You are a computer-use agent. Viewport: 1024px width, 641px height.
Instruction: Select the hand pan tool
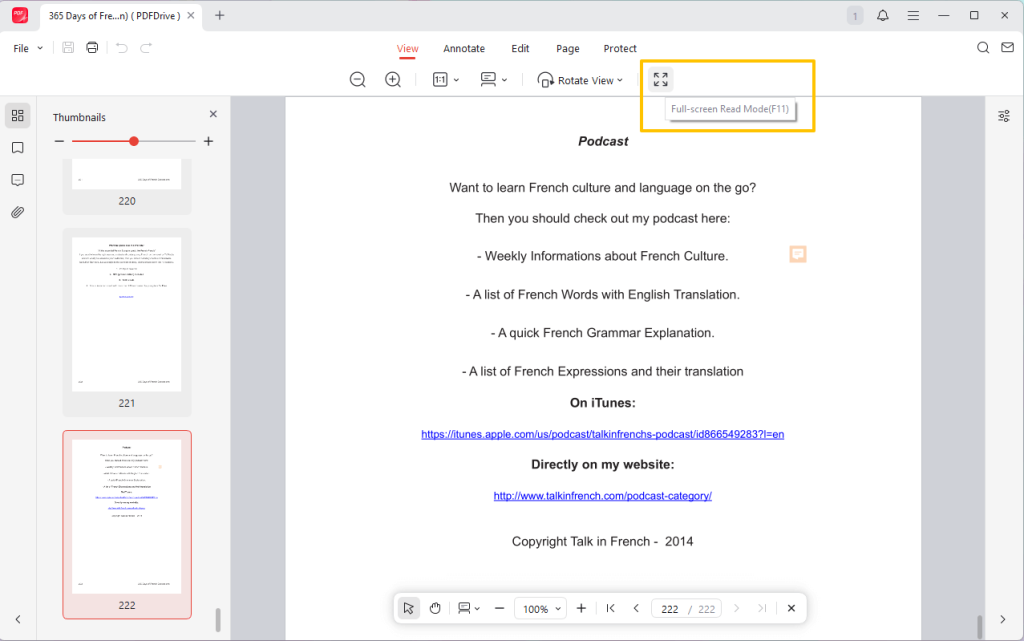click(435, 608)
